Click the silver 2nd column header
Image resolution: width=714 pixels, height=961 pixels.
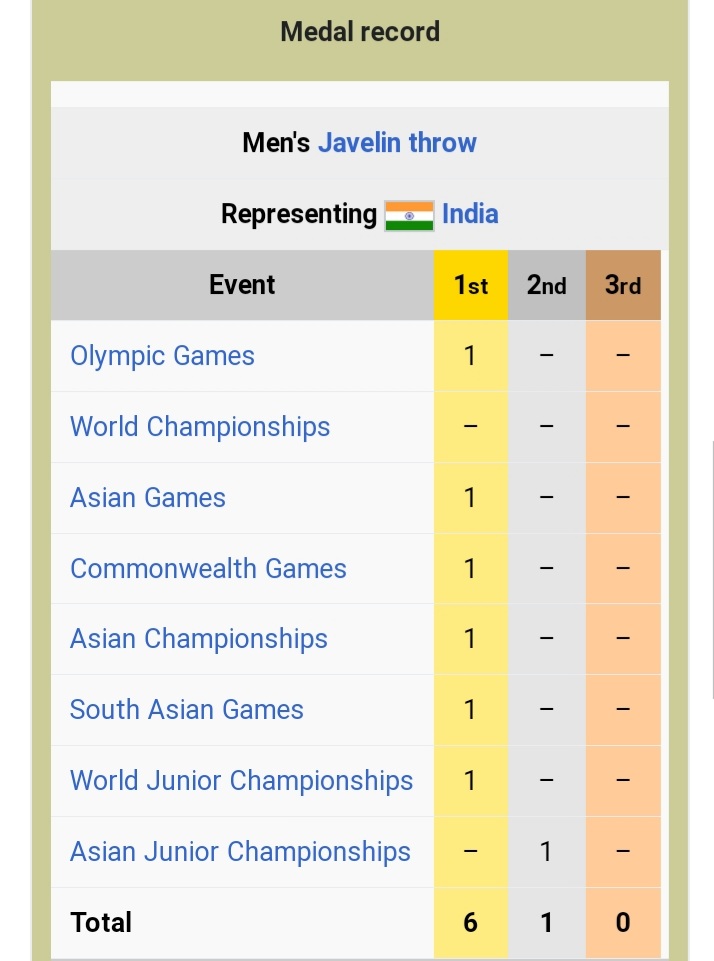pyautogui.click(x=547, y=285)
